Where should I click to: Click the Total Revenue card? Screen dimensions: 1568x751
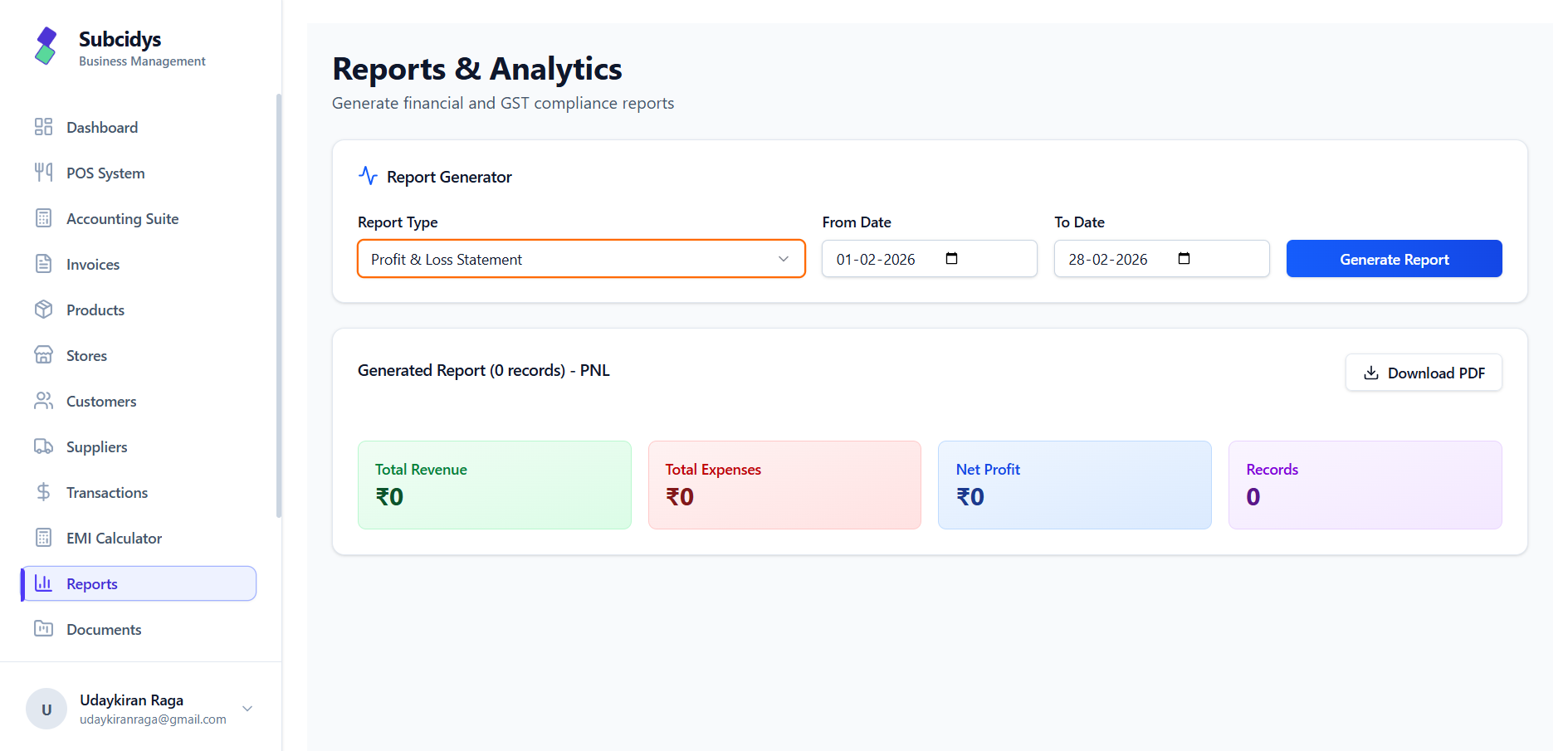click(494, 485)
